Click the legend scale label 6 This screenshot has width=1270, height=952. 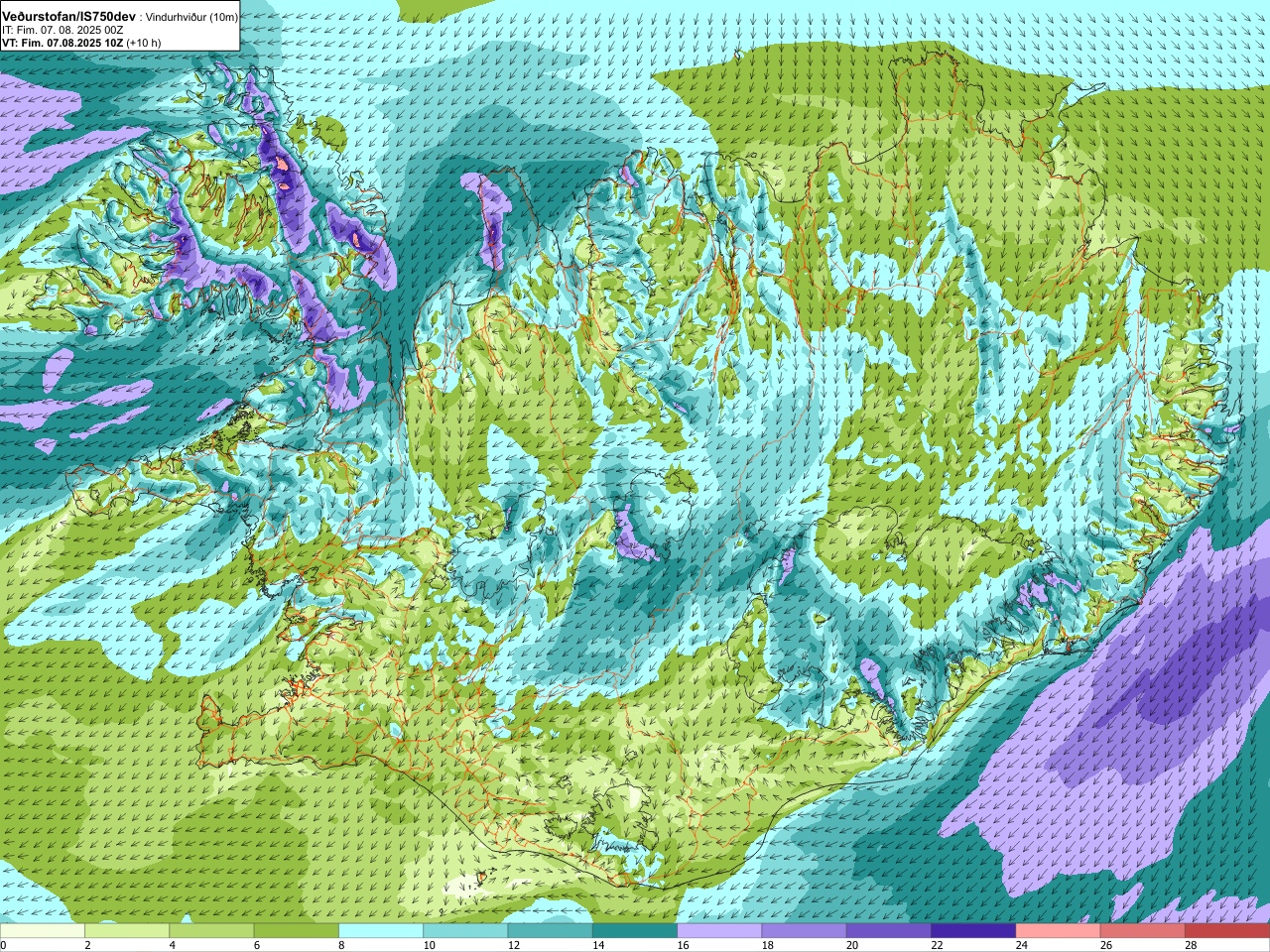[x=257, y=945]
